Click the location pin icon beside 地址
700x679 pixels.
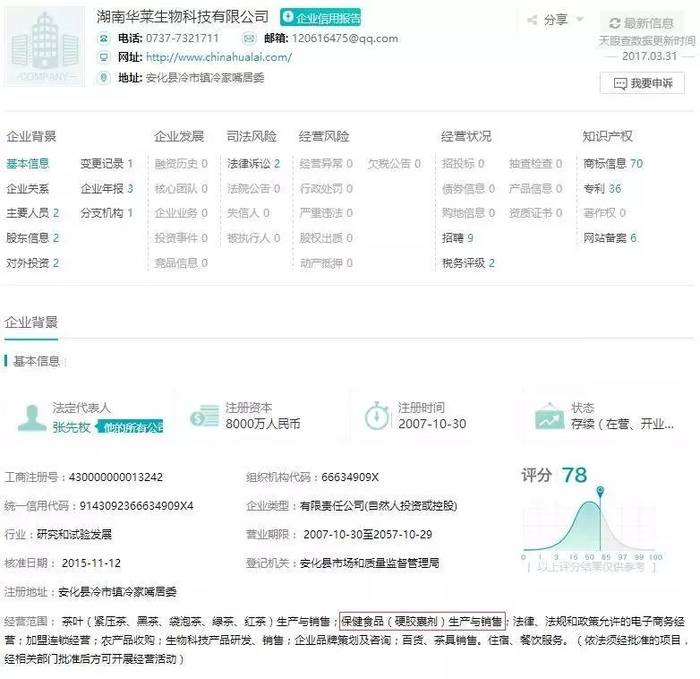point(104,78)
